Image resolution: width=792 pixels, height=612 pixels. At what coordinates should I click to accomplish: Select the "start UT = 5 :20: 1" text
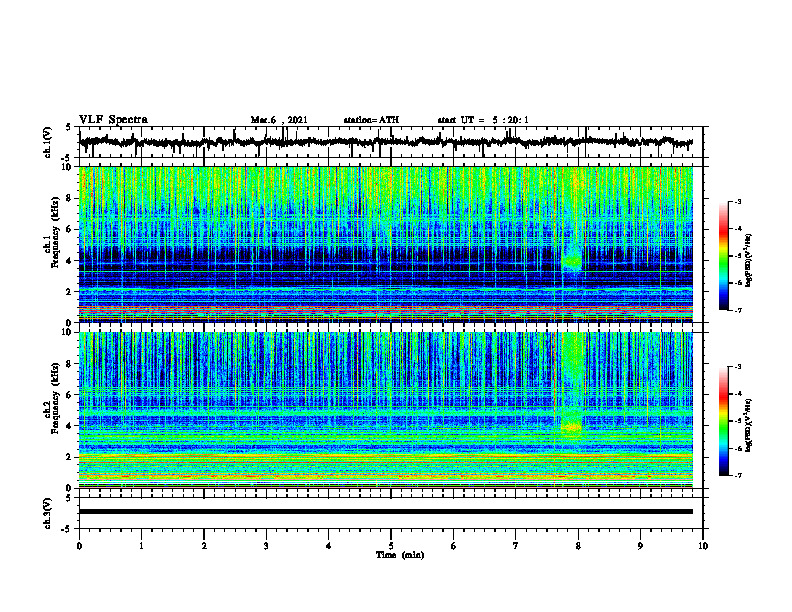(483, 120)
